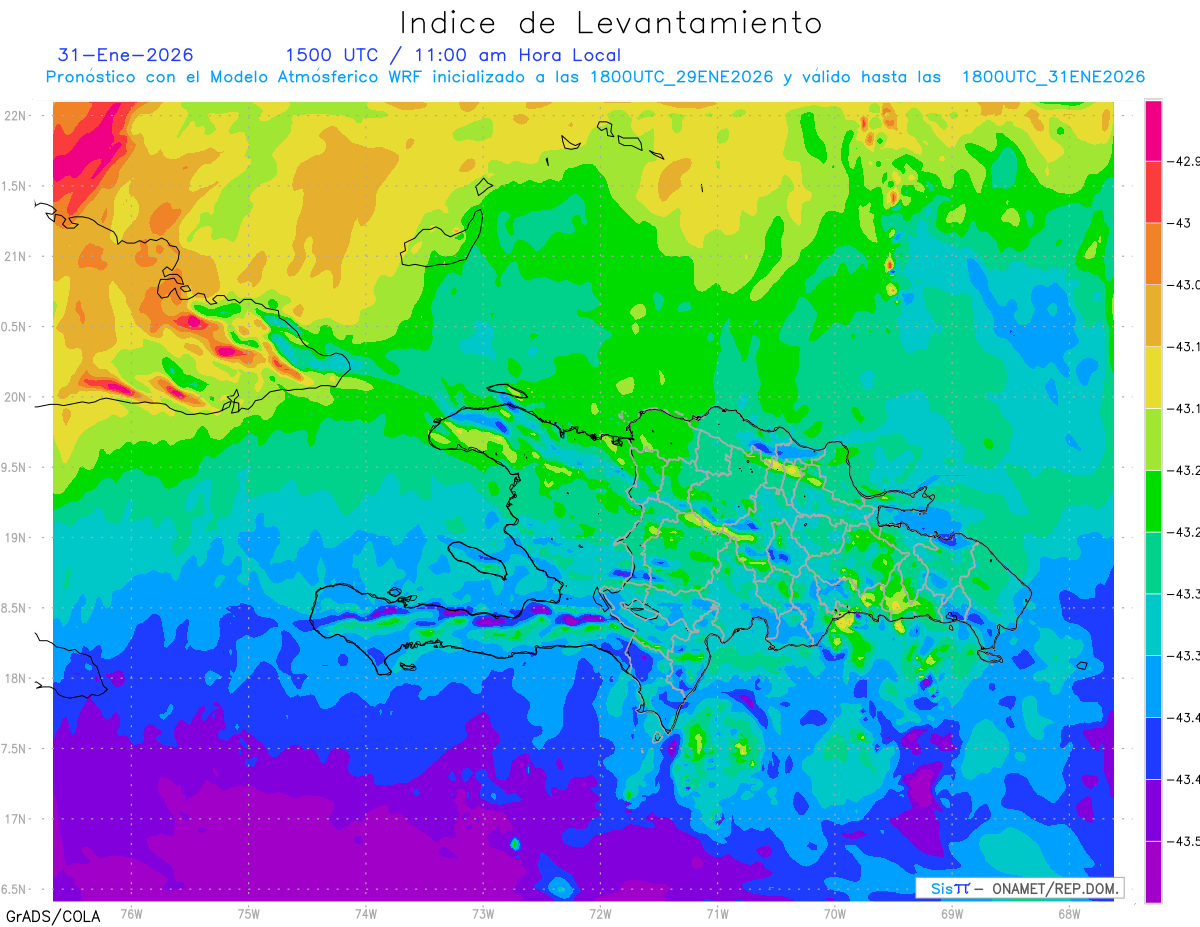Viewport: 1200px width, 927px height.
Task: Click the 72W longitude label
Action: (600, 914)
